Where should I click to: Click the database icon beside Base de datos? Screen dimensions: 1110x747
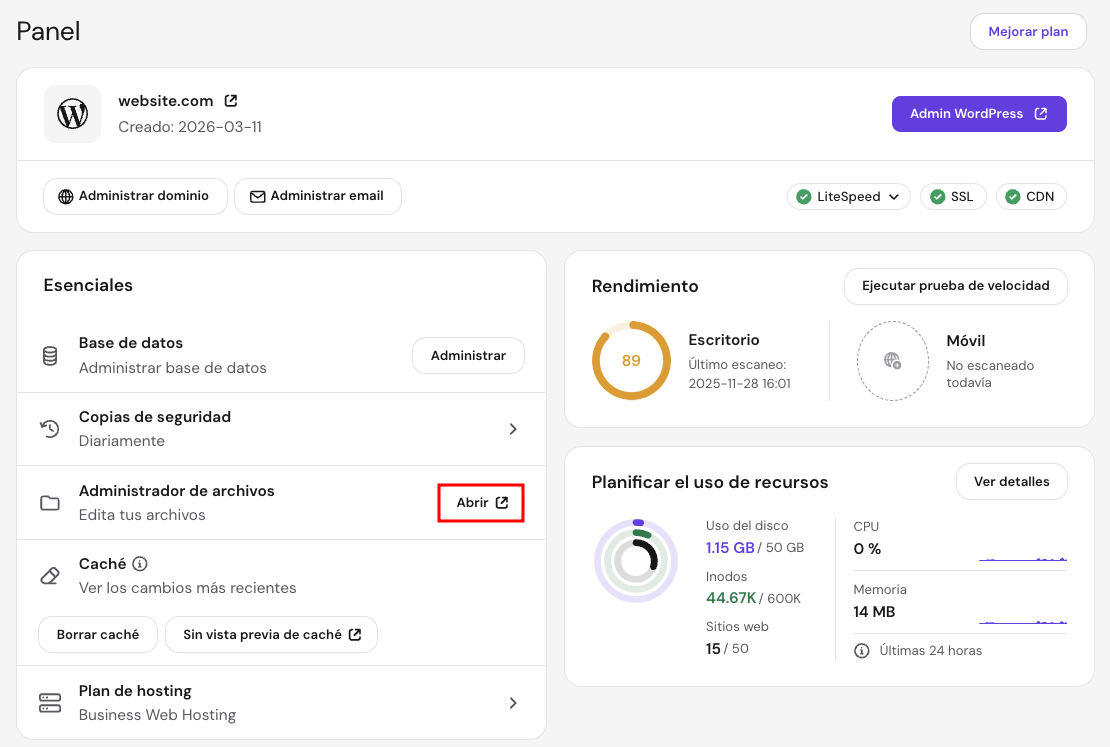pos(50,355)
